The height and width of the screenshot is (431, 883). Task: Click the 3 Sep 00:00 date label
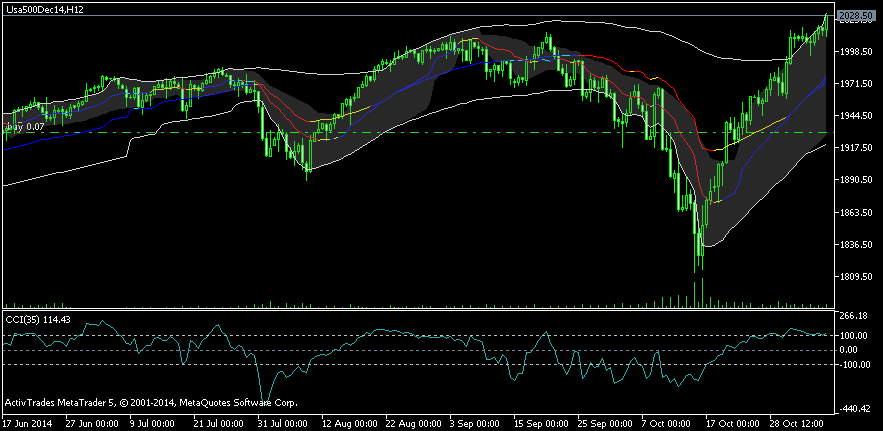(475, 423)
